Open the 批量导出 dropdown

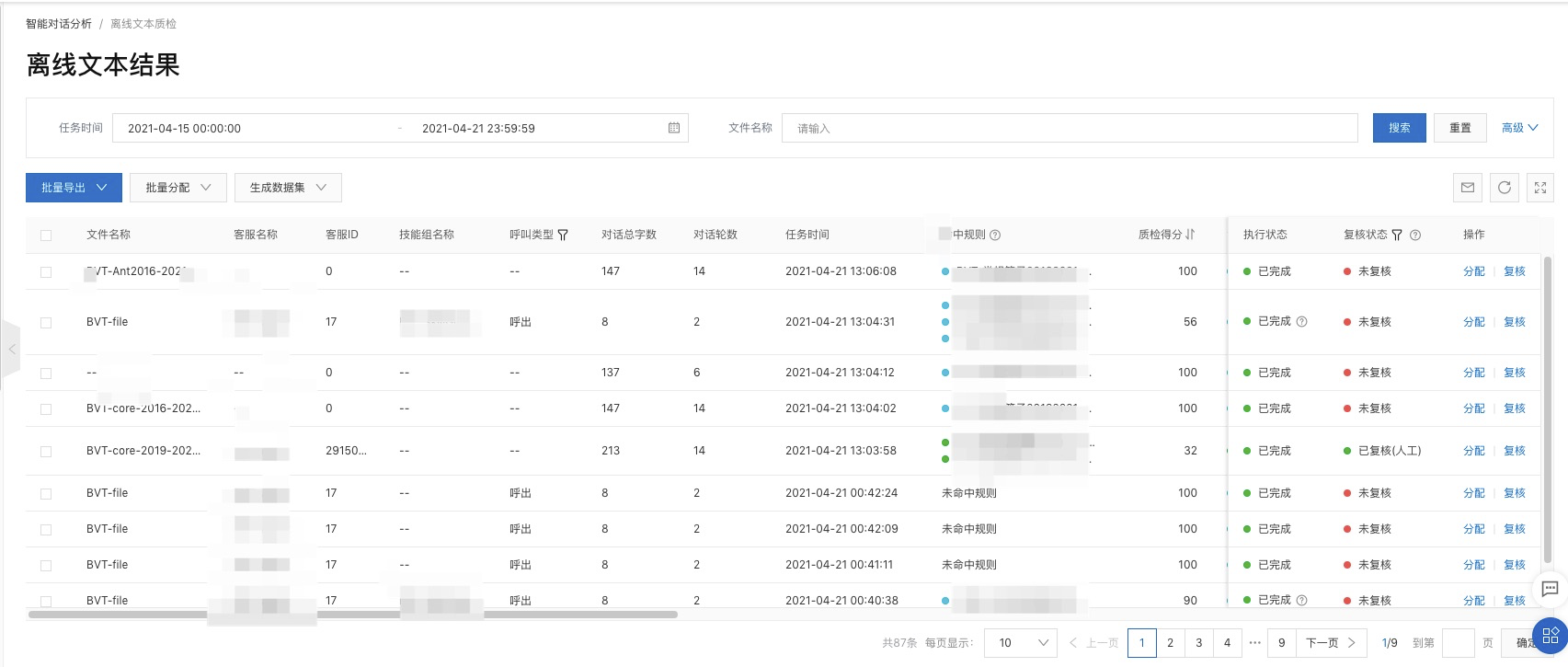74,188
